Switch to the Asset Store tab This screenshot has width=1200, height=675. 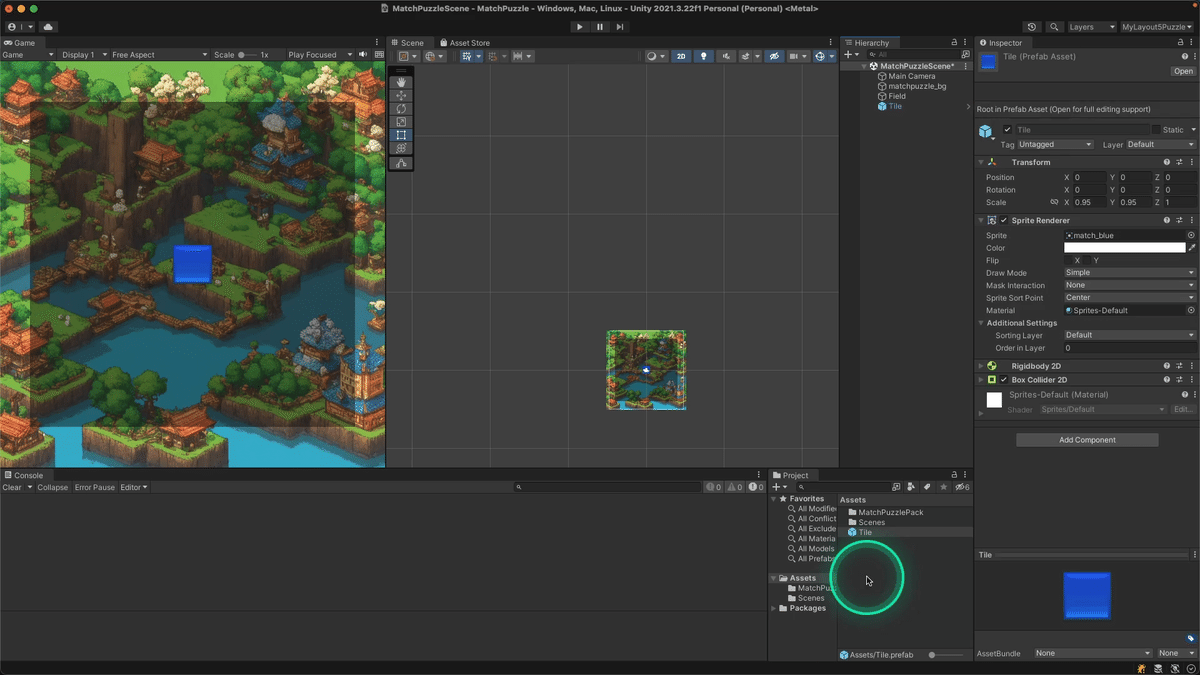[464, 43]
